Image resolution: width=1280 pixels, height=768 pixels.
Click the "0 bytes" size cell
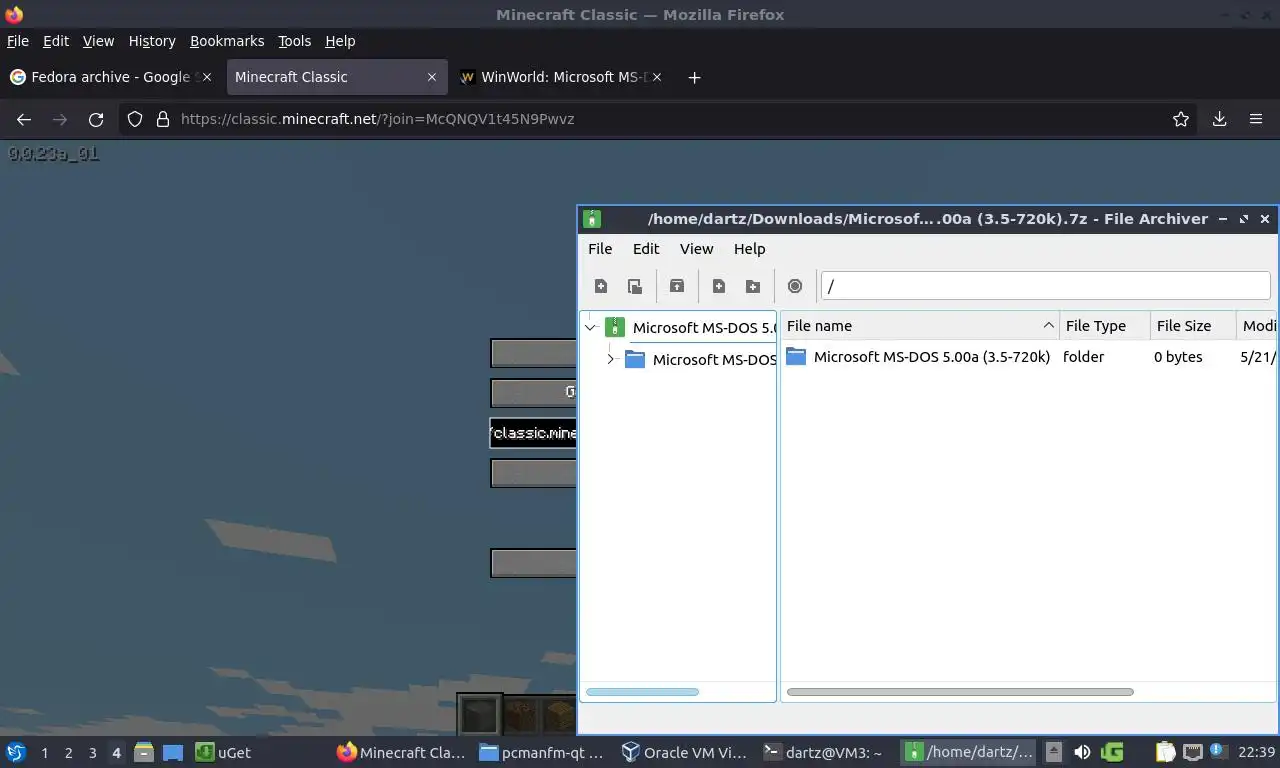[x=1178, y=357]
